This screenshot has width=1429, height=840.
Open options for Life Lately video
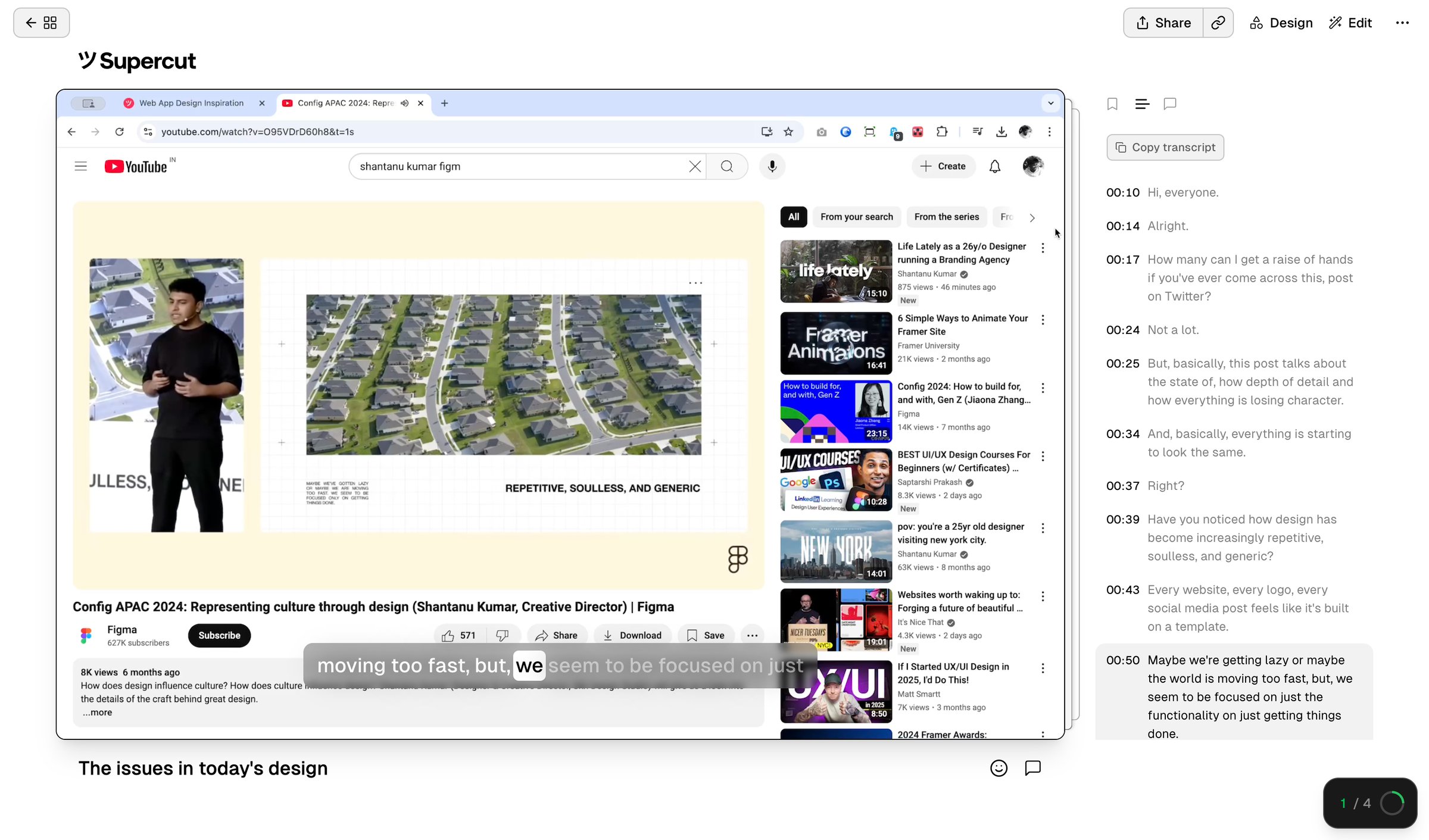[x=1043, y=248]
